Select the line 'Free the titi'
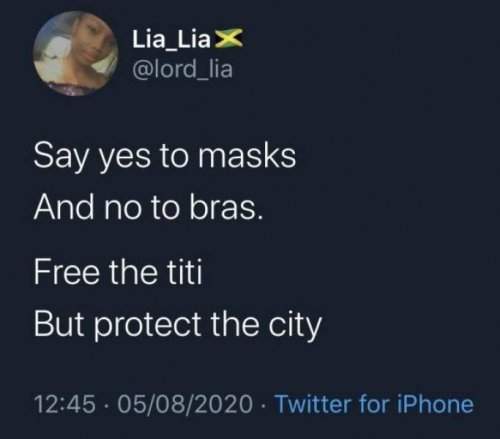The height and width of the screenshot is (439, 500). [x=118, y=273]
